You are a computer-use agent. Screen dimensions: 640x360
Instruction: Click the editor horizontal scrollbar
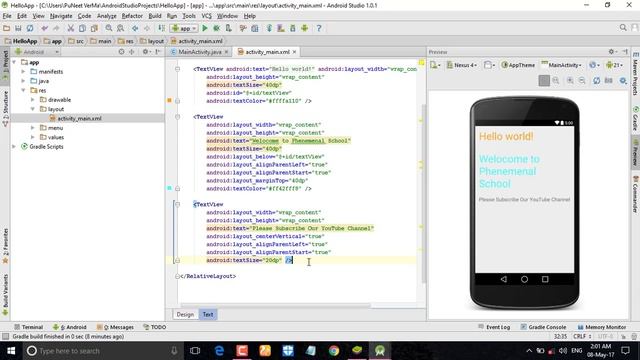pyautogui.click(x=276, y=305)
